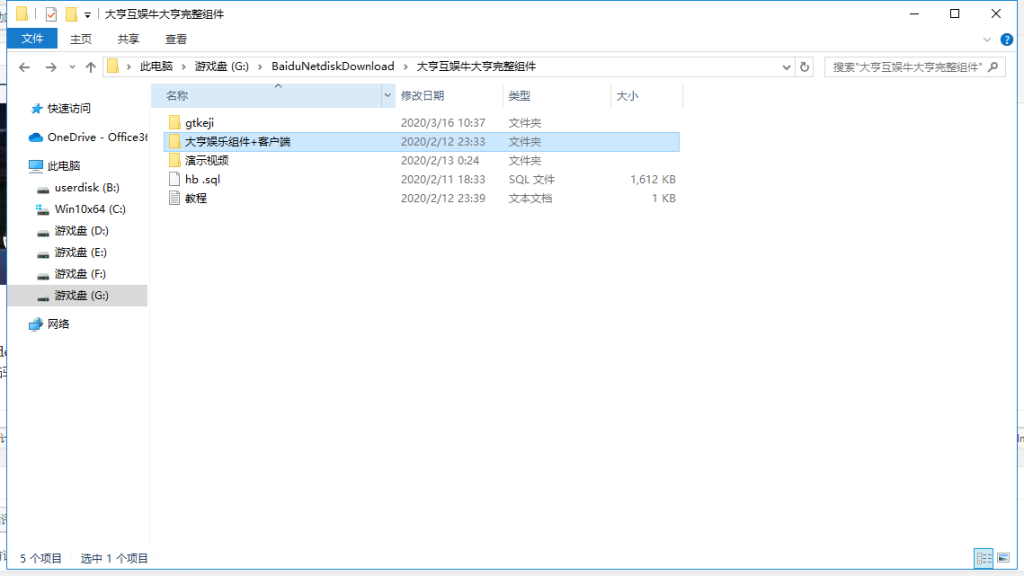Select 此电脑 in the navigation pane

click(x=63, y=166)
